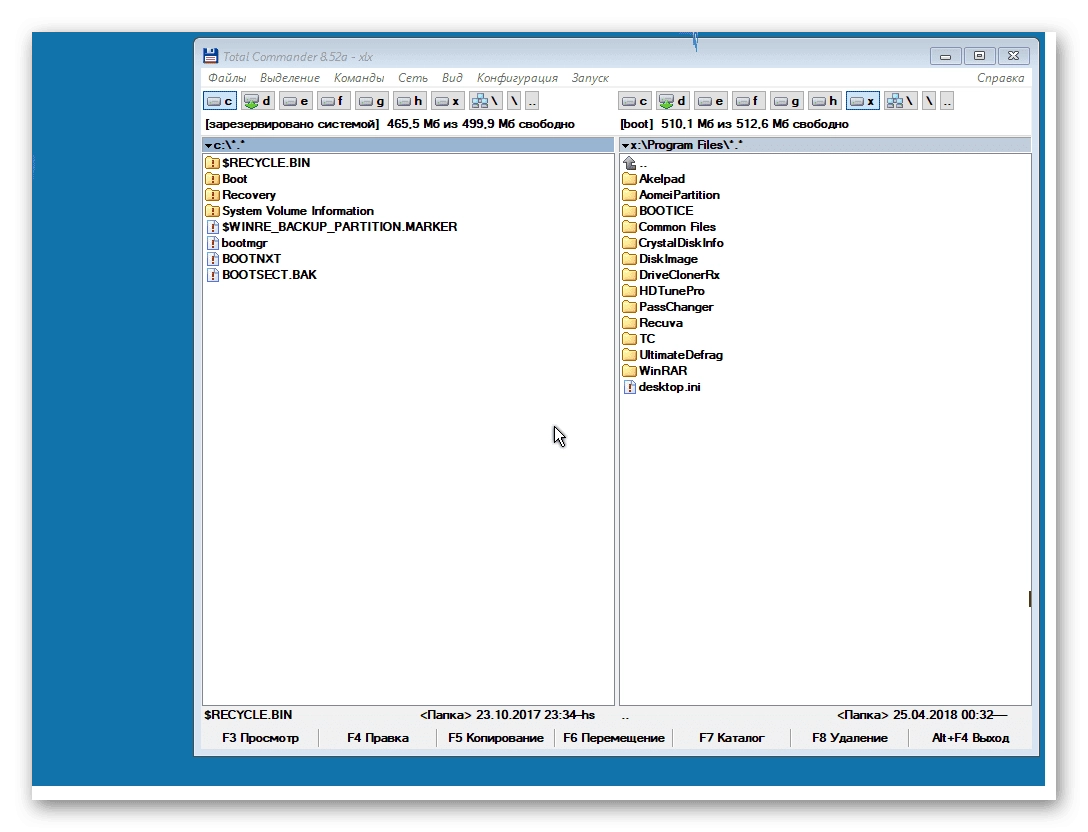
Task: Select drive f in right panel
Action: click(749, 101)
